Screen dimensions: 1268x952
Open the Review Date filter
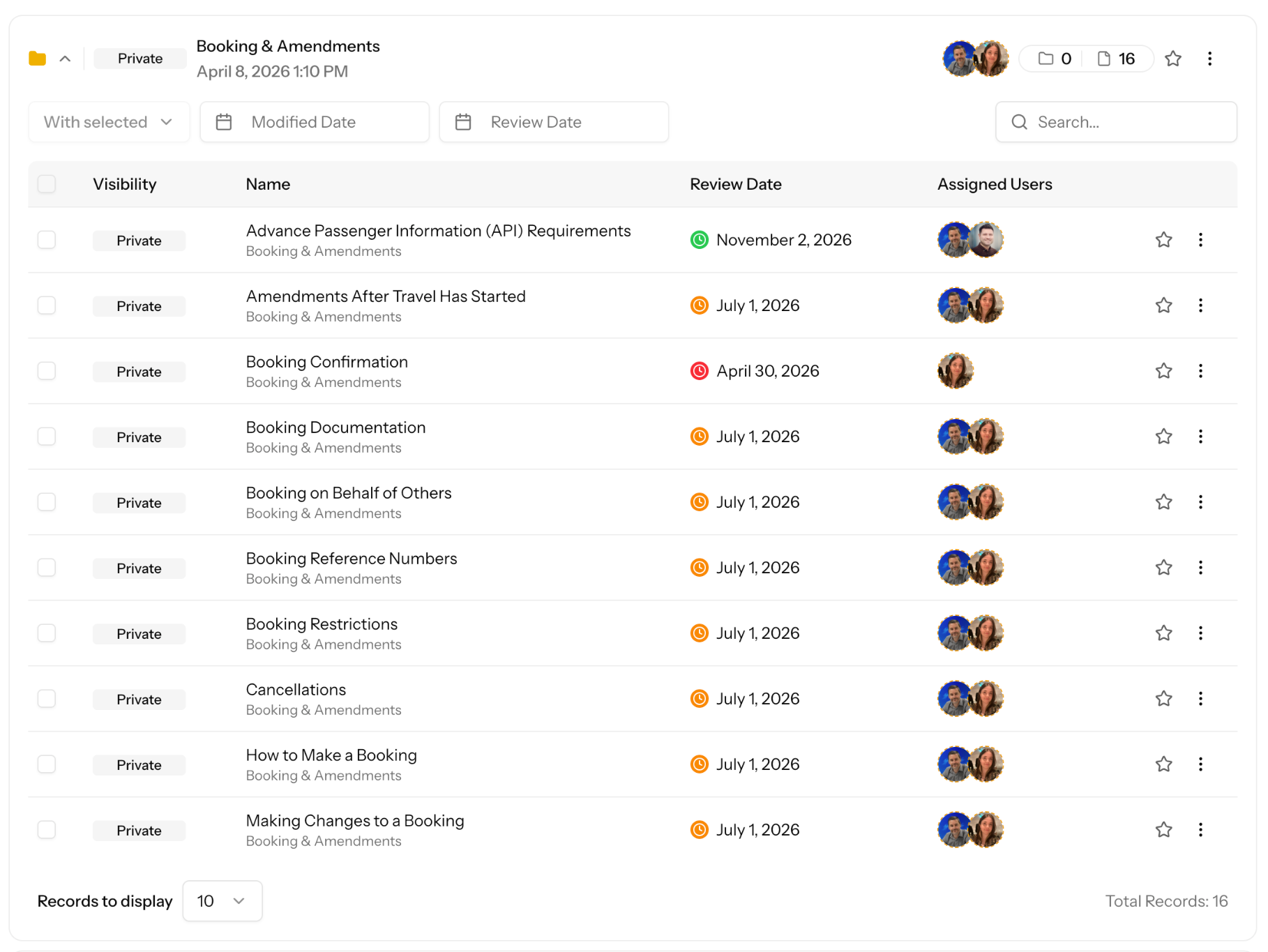click(554, 122)
